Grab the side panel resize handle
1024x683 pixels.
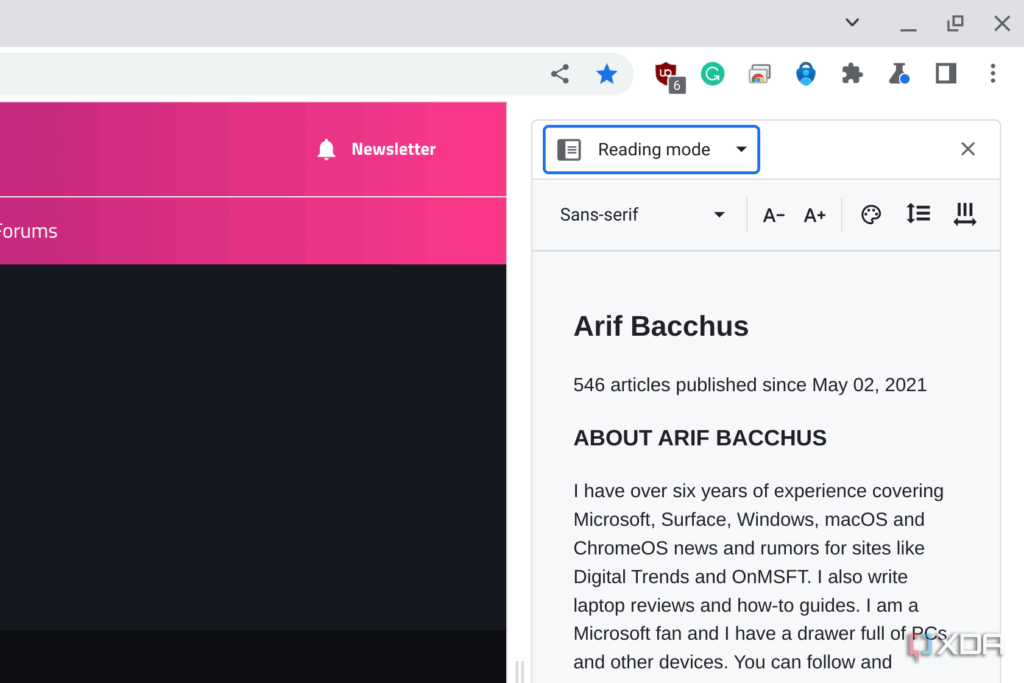(520, 671)
